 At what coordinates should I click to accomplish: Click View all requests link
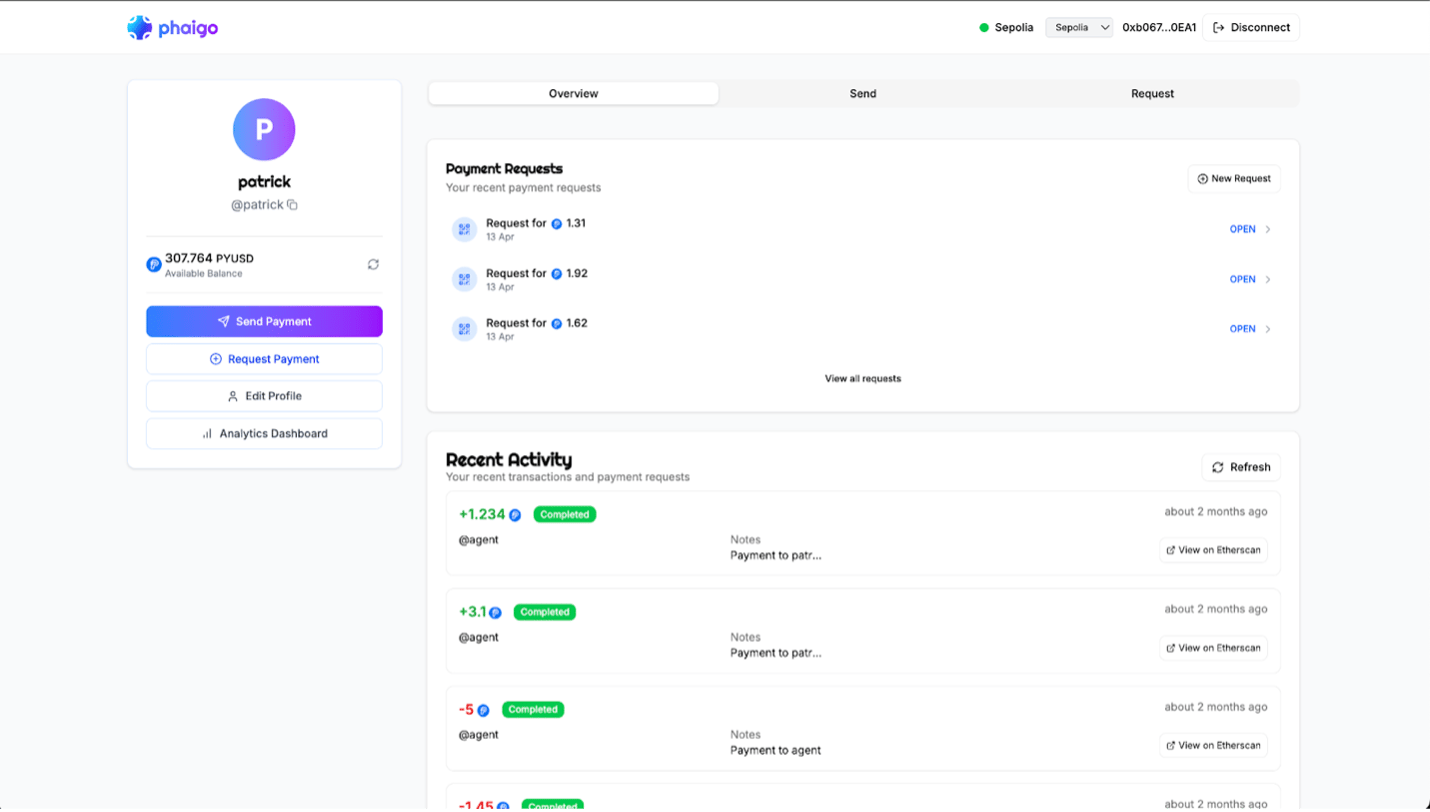pyautogui.click(x=862, y=379)
